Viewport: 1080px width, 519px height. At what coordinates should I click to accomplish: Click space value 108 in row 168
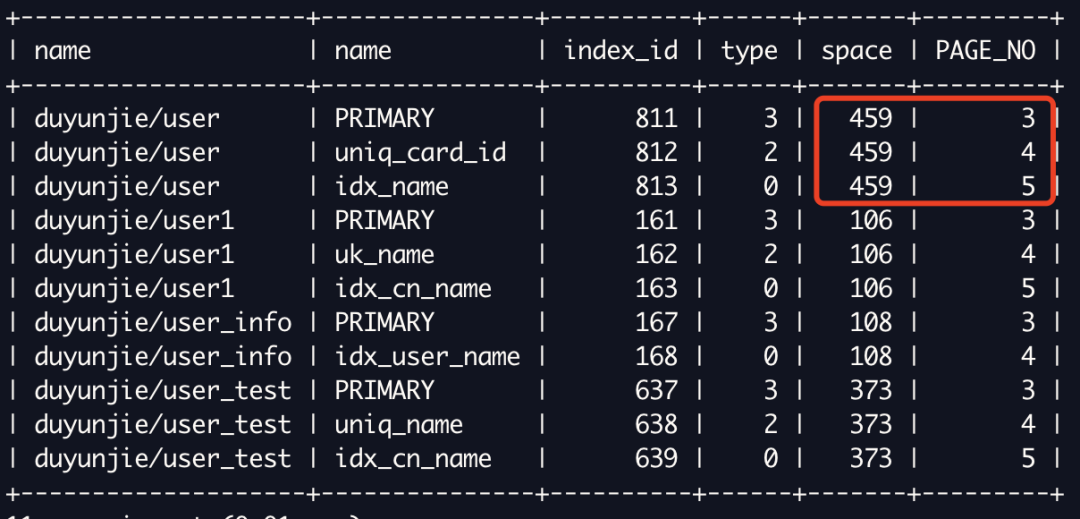coord(871,357)
